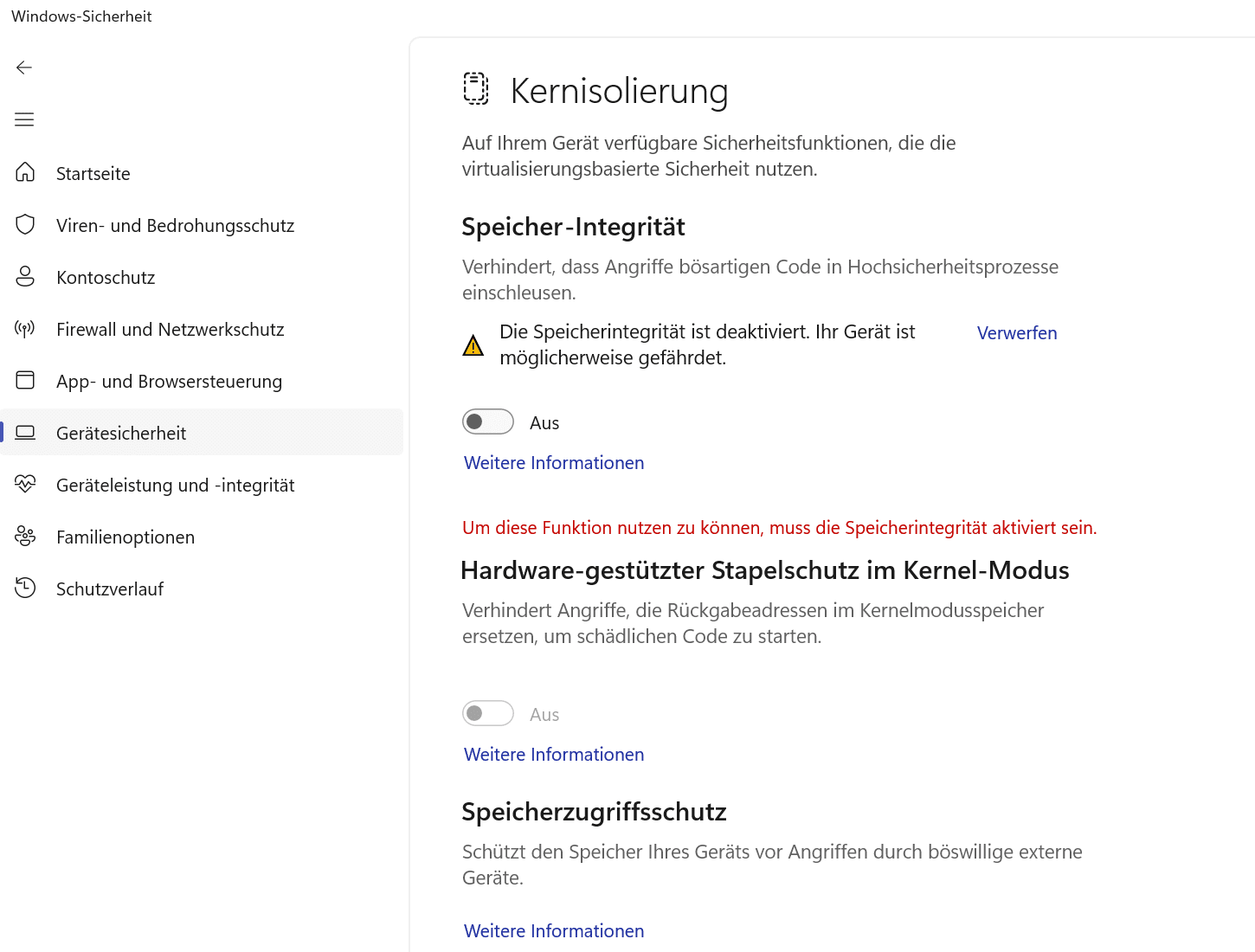Viewport: 1255px width, 952px height.
Task: Click the Gerätesicherheit laptop icon
Action: click(25, 432)
